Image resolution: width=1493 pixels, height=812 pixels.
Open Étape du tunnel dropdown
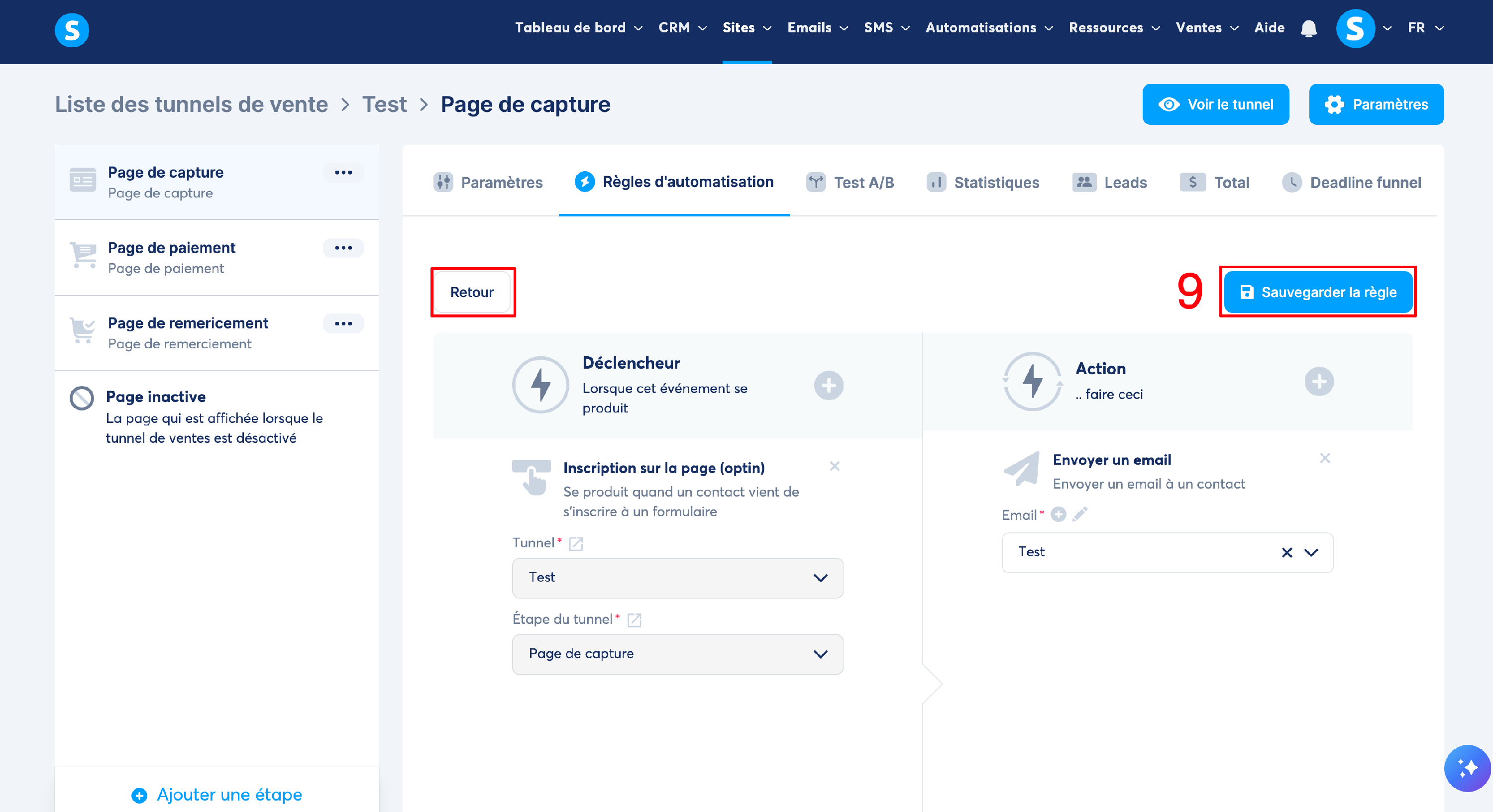pos(677,654)
